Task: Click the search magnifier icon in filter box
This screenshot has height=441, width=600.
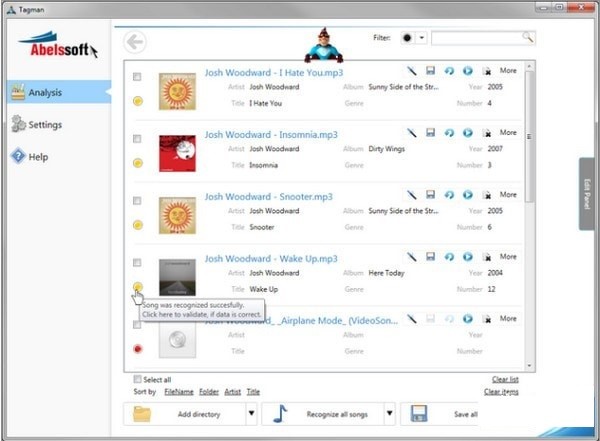Action: coord(528,37)
